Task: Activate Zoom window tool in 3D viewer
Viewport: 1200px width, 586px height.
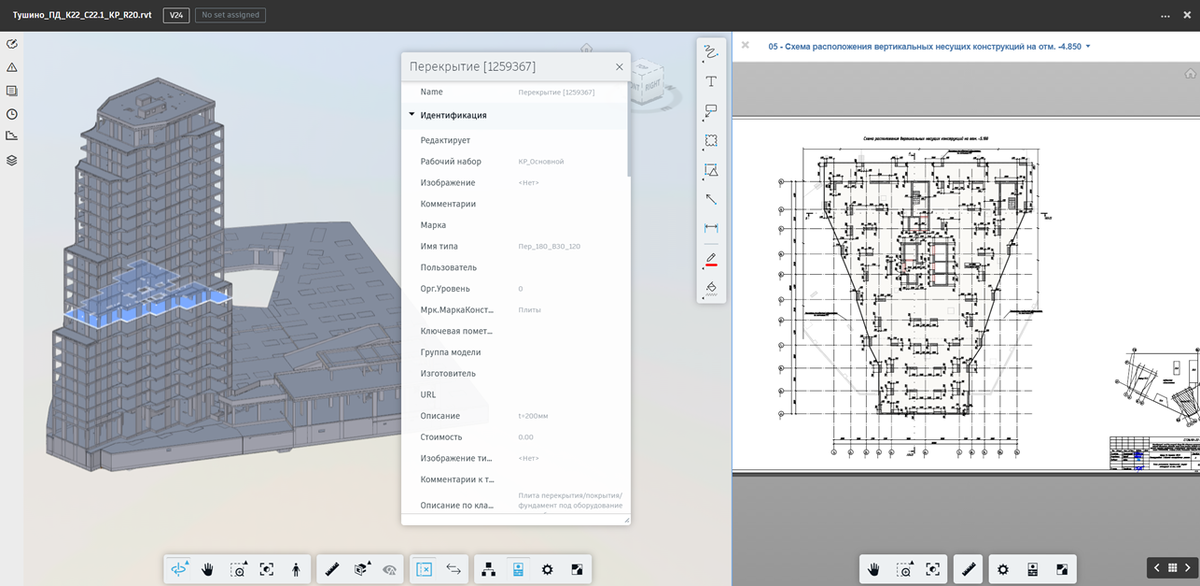Action: [238, 568]
